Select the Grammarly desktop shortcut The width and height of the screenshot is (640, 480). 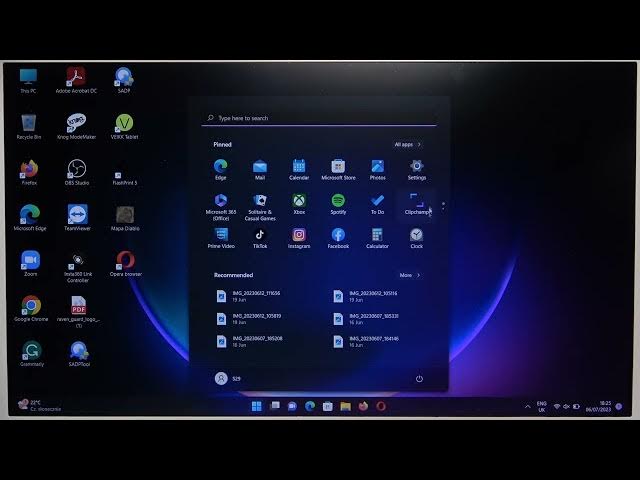click(x=32, y=353)
